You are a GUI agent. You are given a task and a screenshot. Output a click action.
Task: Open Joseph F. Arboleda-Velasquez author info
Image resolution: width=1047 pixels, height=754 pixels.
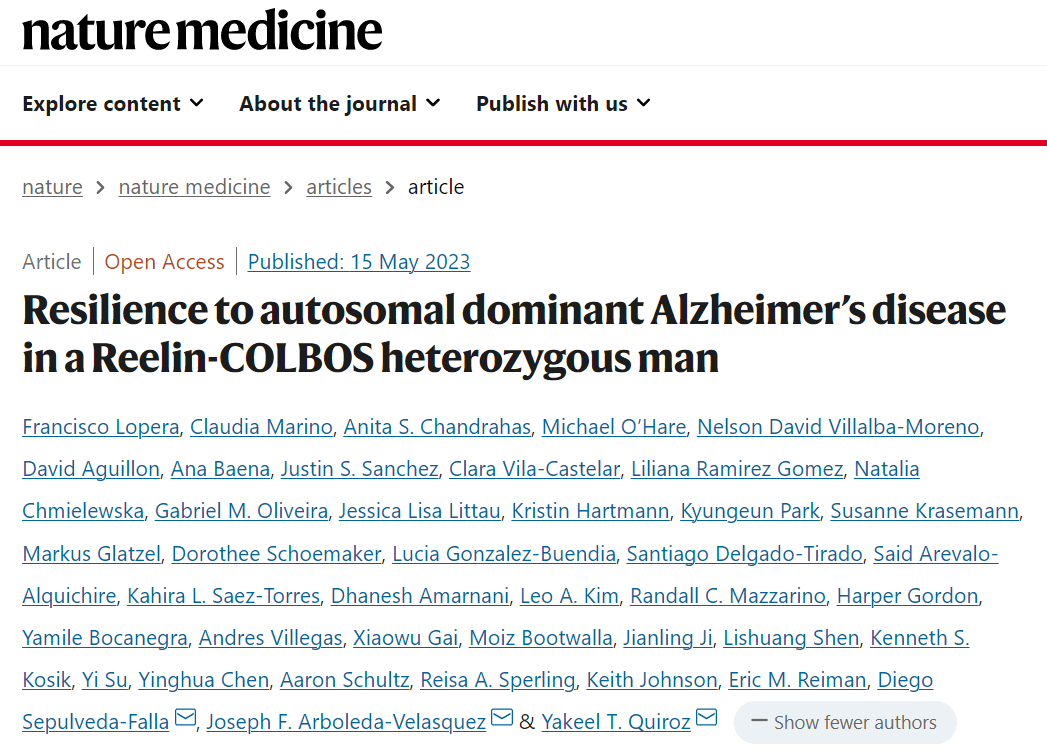346,722
